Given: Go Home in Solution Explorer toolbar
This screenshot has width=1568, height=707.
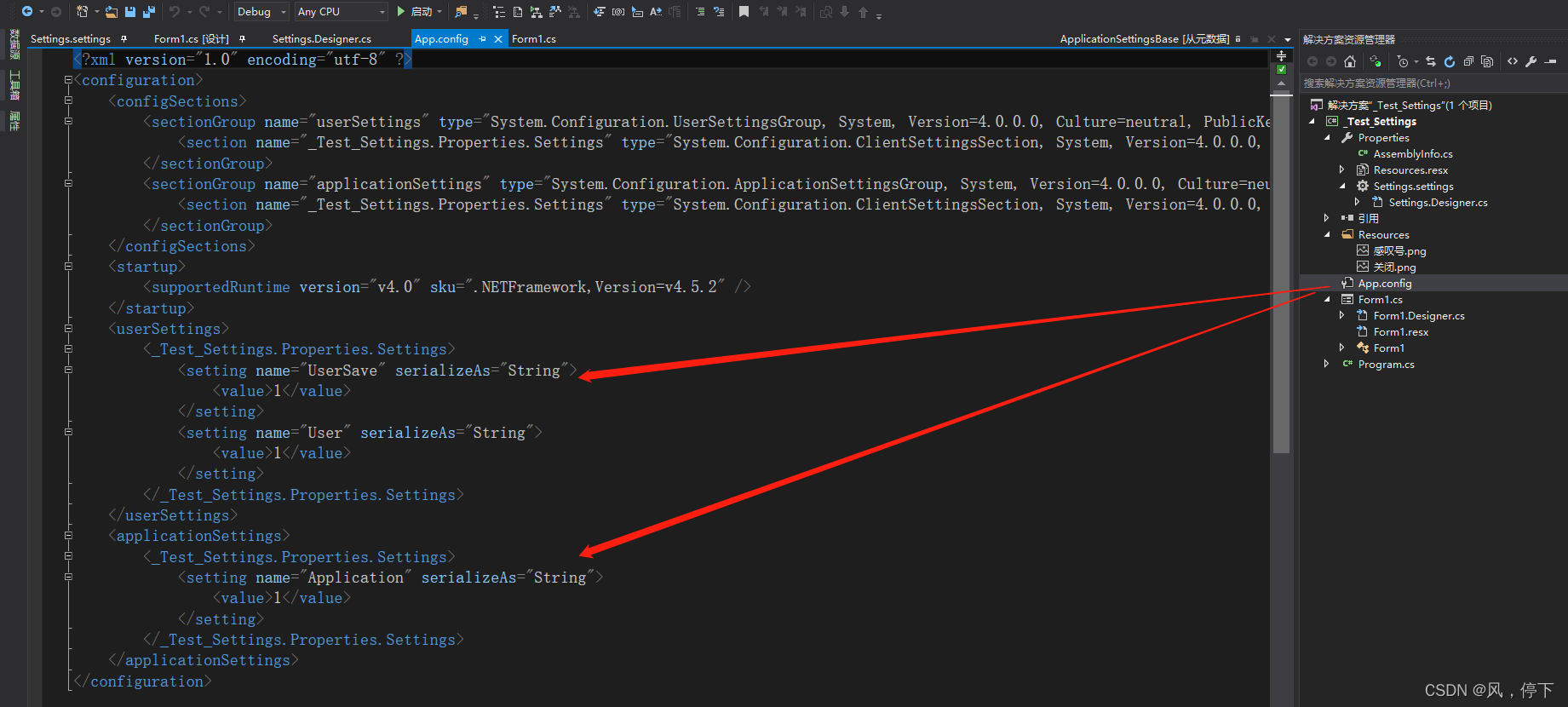Looking at the screenshot, I should 1350,61.
